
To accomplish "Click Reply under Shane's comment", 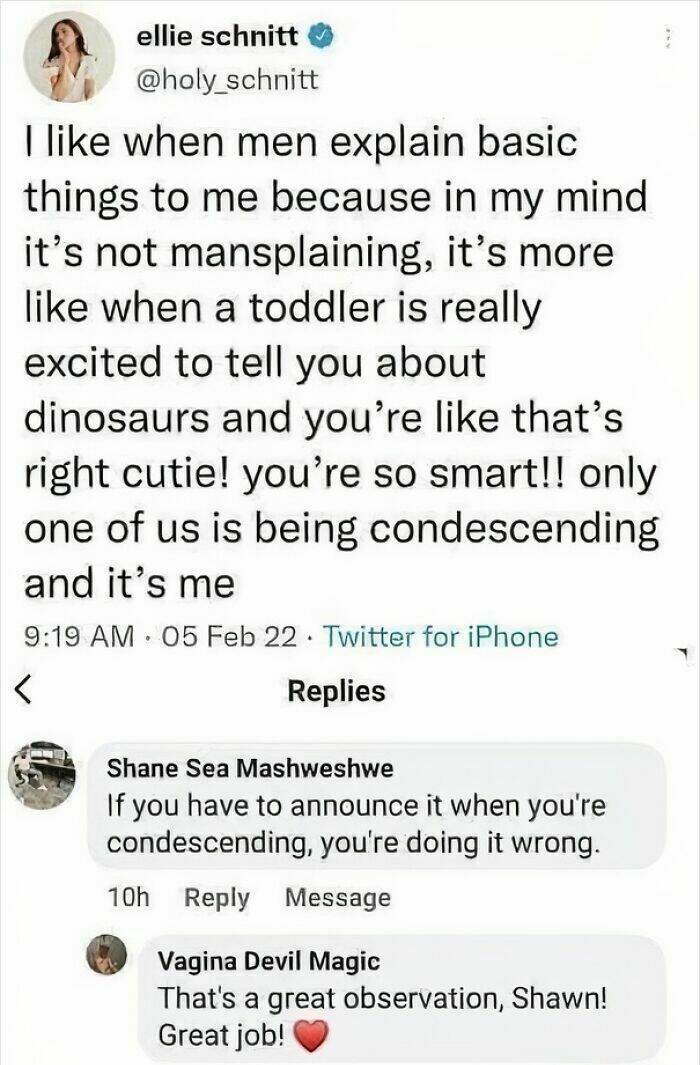I will [216, 898].
